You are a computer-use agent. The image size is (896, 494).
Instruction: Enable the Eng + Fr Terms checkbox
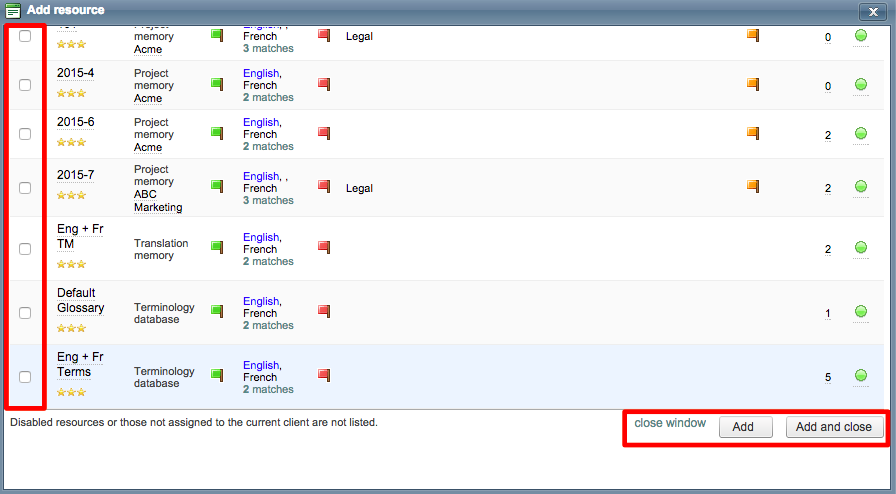click(x=25, y=376)
